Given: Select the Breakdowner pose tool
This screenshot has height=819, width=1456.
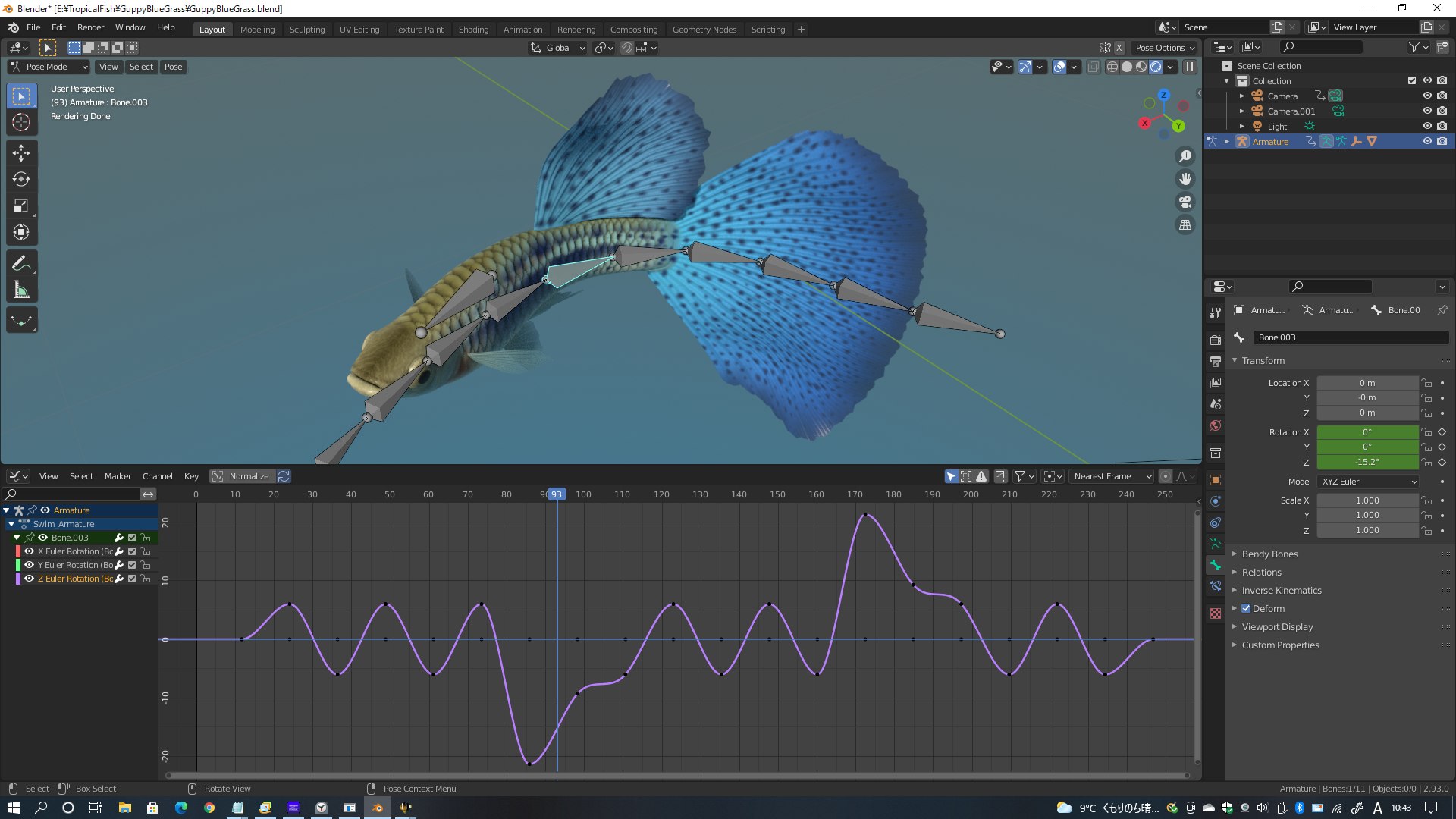Looking at the screenshot, I should tap(21, 321).
